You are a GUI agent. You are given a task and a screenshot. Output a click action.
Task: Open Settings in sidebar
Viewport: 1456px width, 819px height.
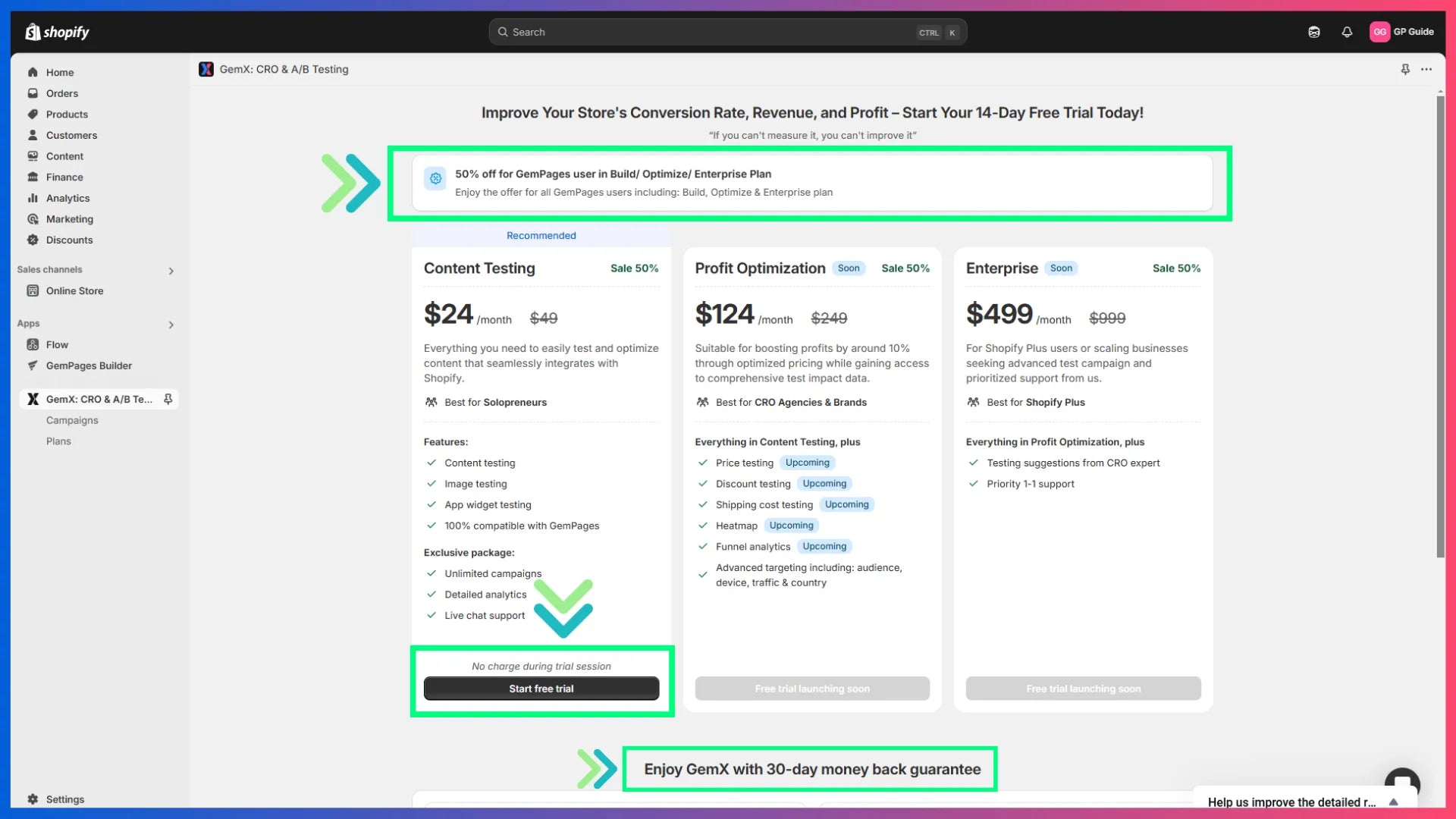pos(65,799)
